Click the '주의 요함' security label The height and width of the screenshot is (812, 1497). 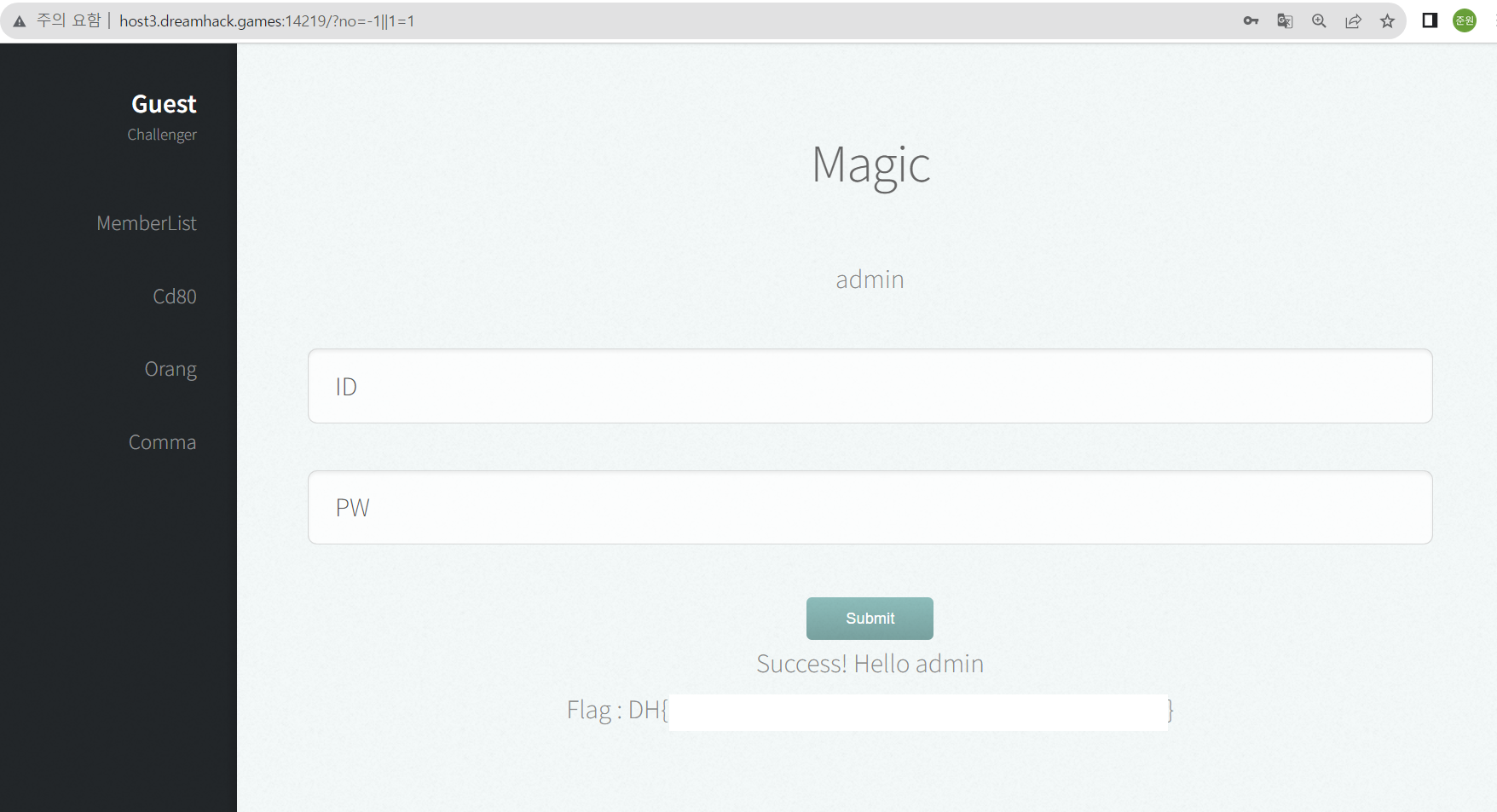coord(68,20)
